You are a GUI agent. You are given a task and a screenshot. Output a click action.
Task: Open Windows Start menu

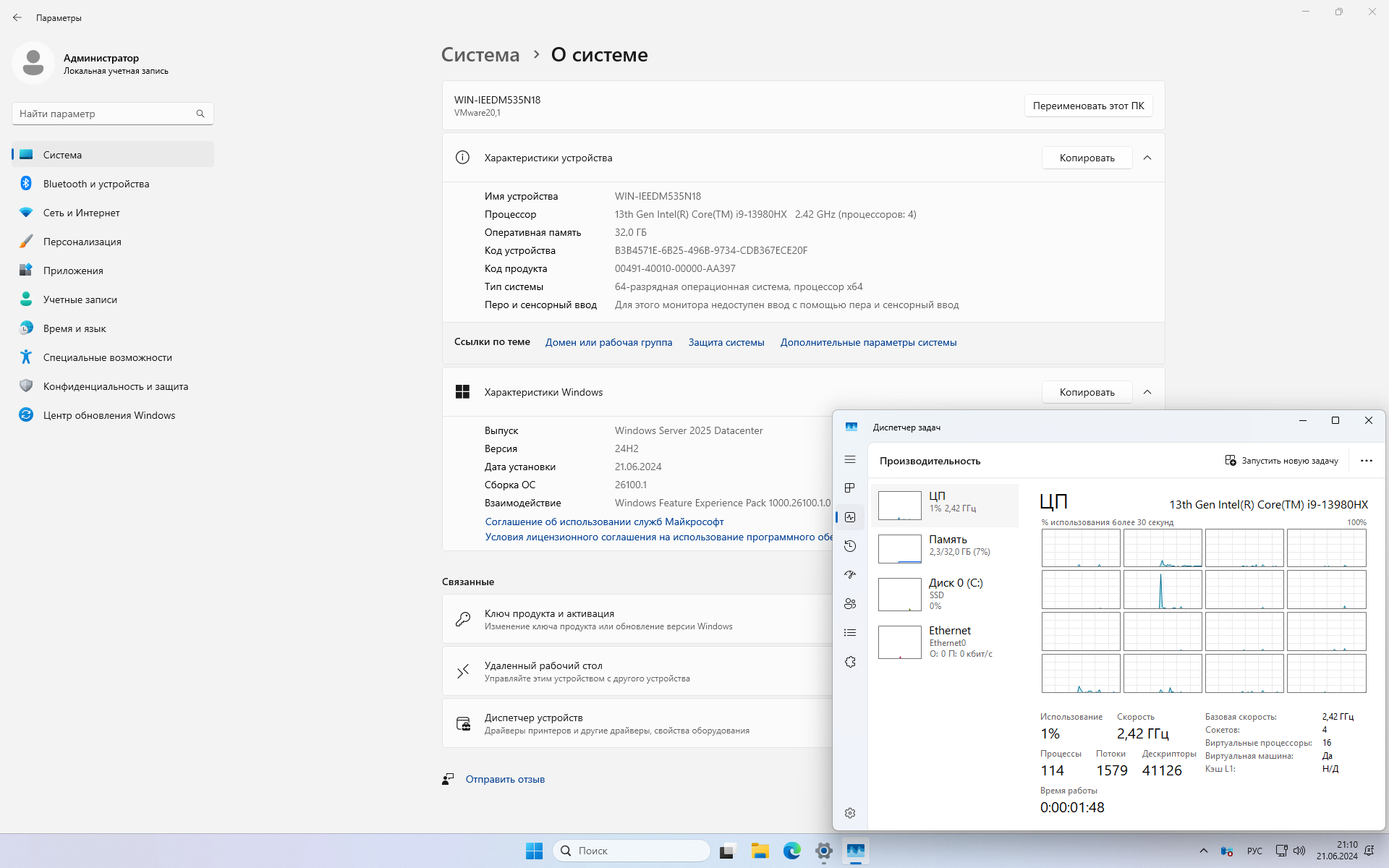534,851
